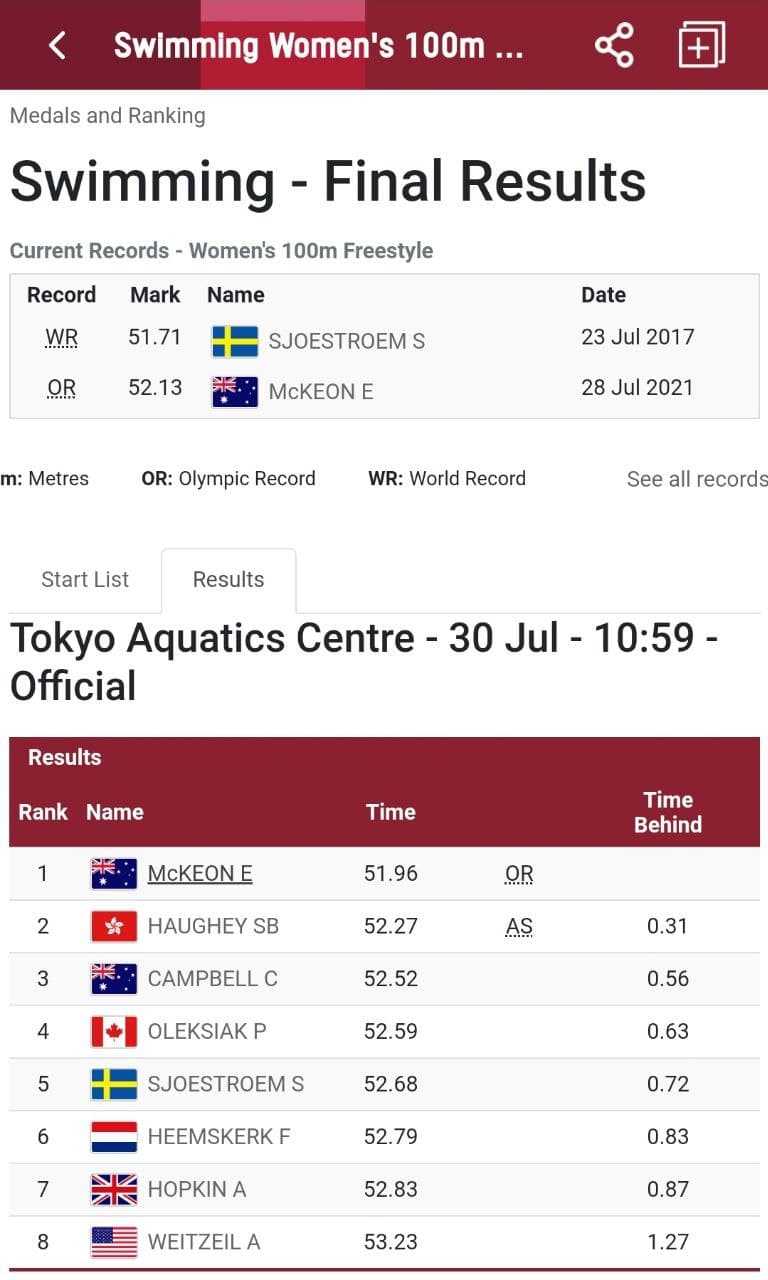This screenshot has width=768, height=1280.
Task: Tap the add-to-collection plus icon
Action: point(701,45)
